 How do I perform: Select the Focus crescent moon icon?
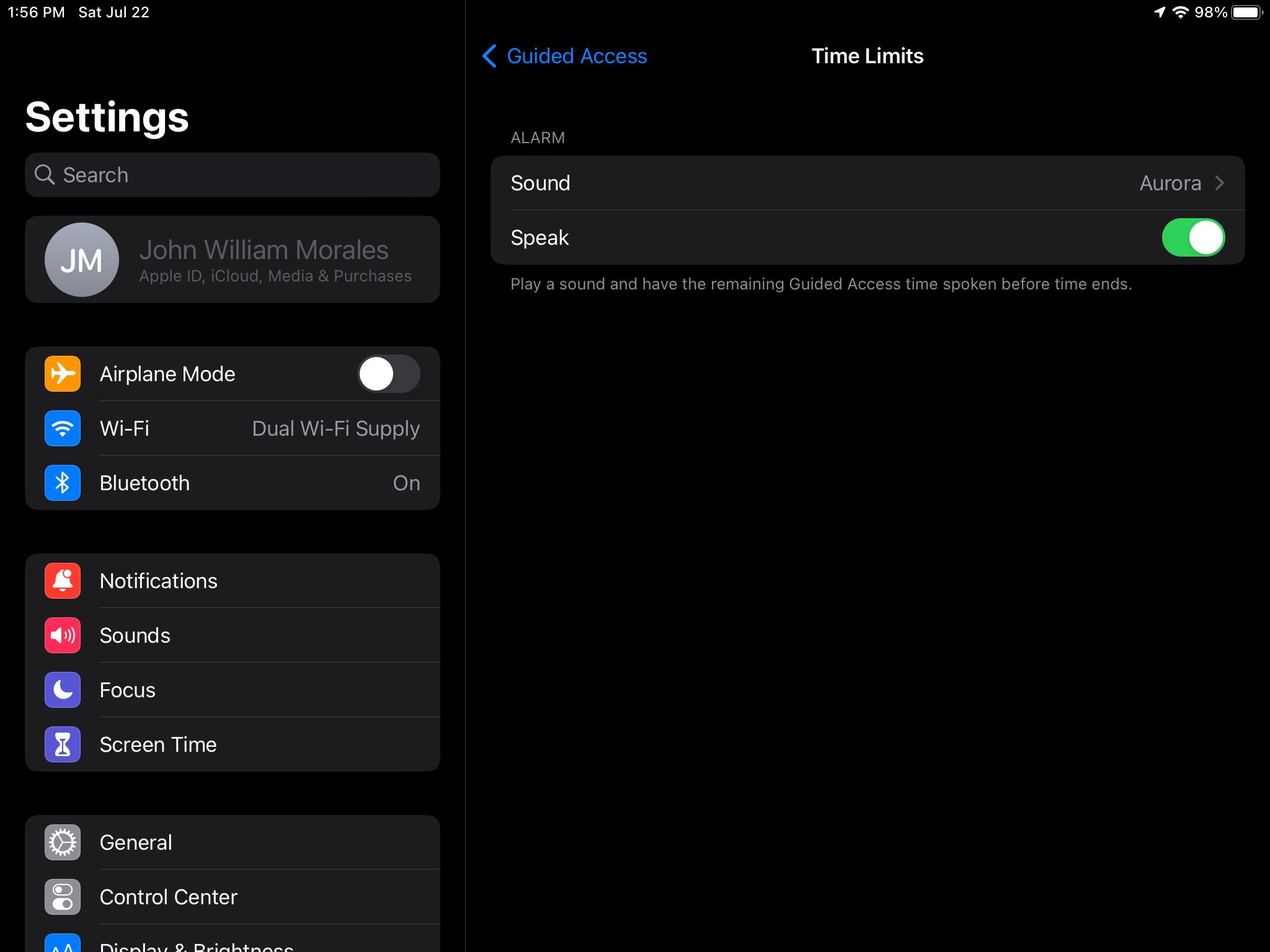pos(62,689)
